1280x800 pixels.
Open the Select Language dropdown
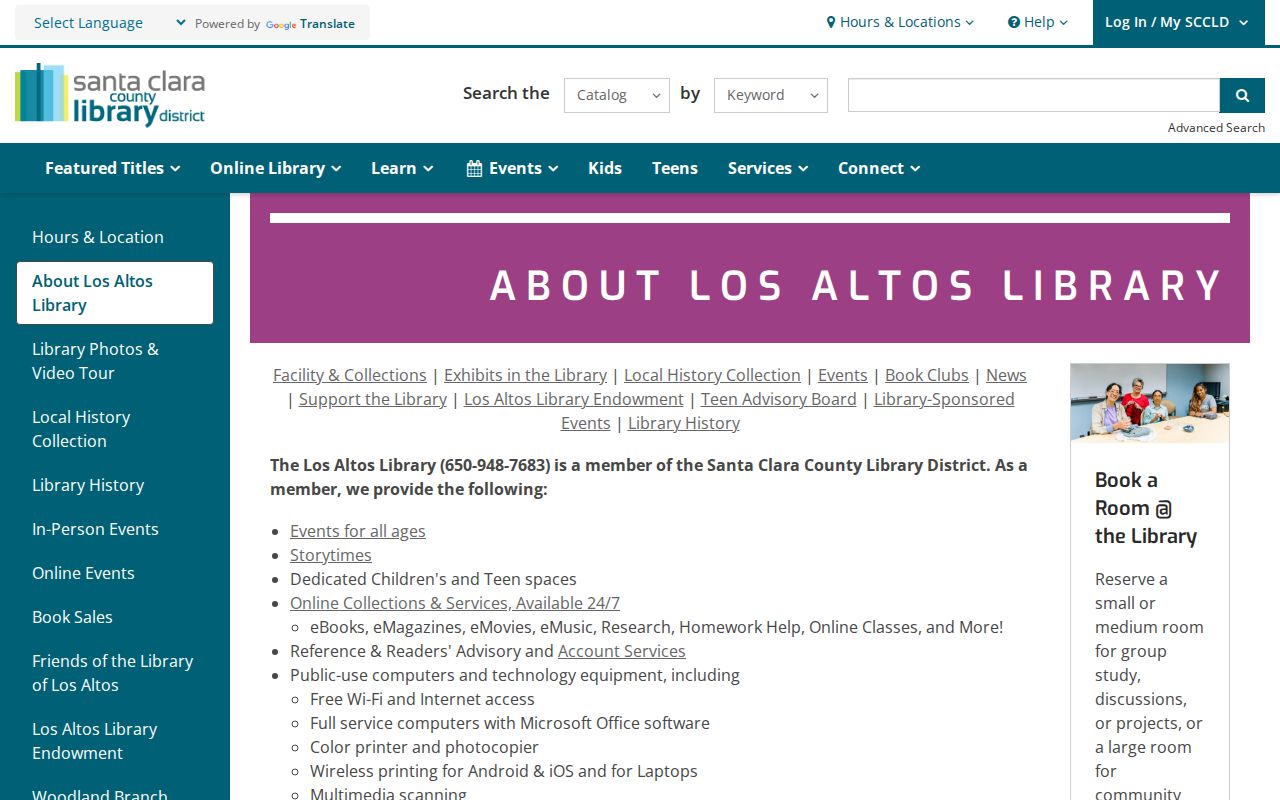point(110,23)
